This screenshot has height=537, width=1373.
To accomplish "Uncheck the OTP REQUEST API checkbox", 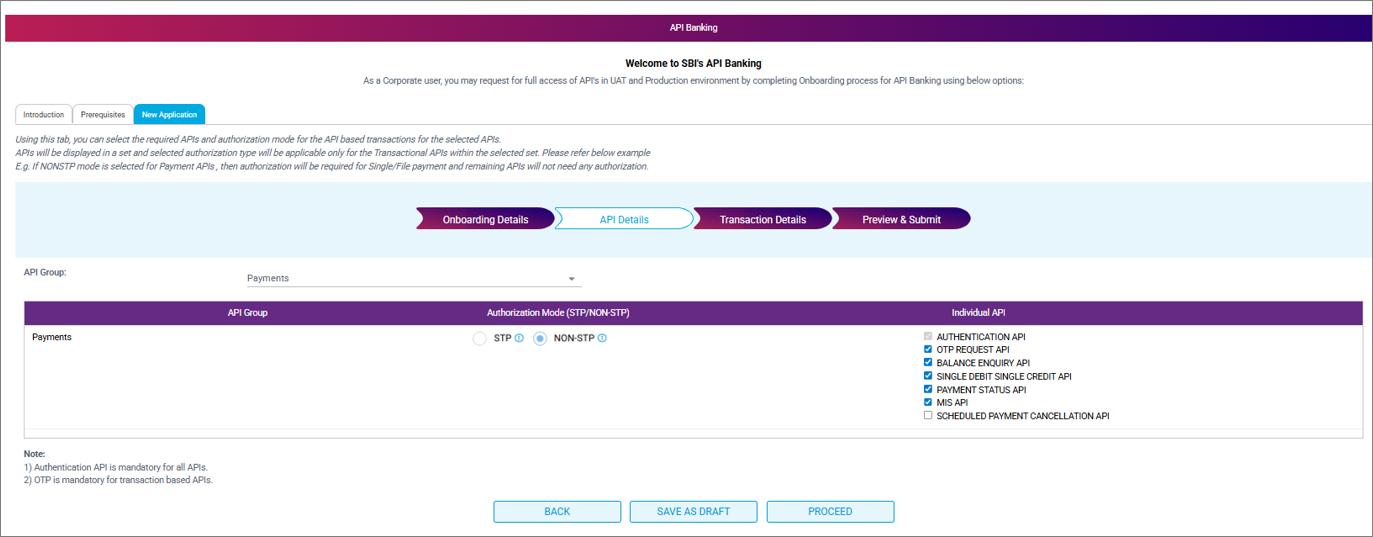I will [x=928, y=350].
